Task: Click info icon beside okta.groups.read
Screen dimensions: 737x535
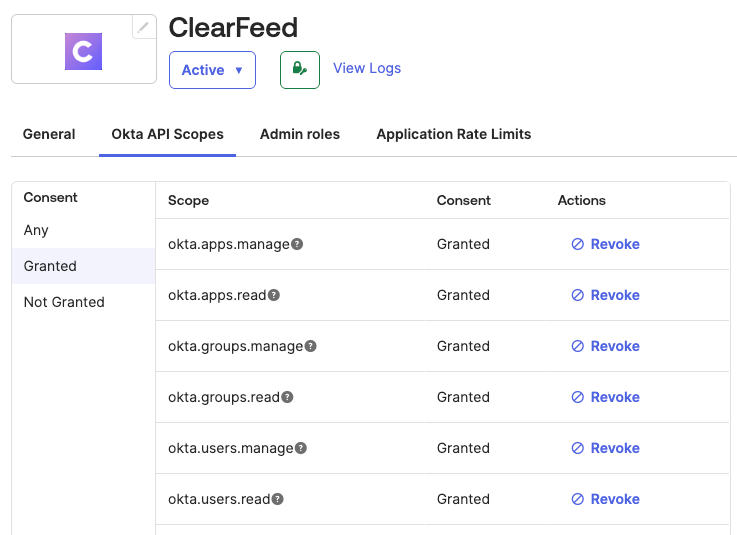Action: coord(287,397)
